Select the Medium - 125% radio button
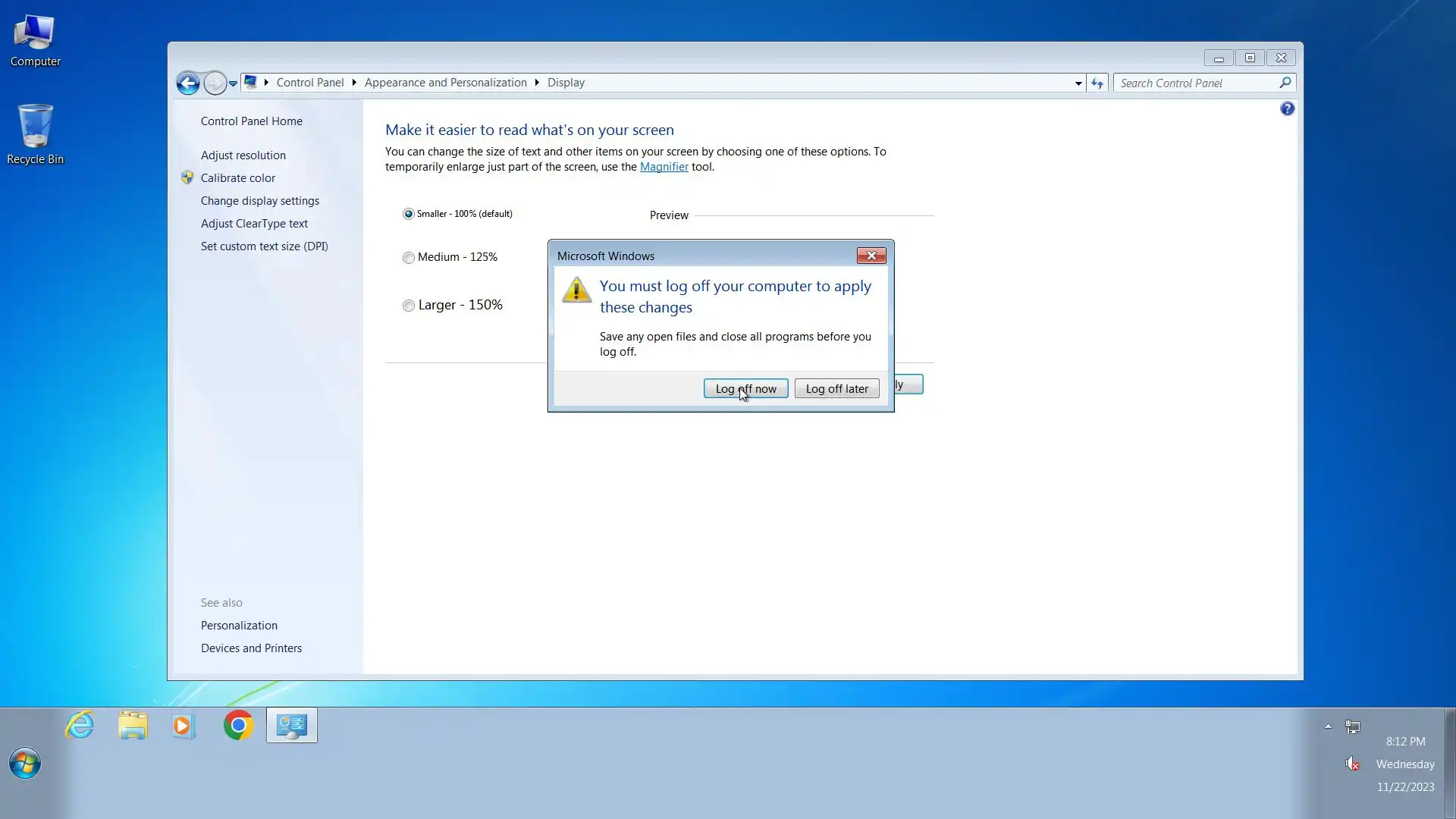This screenshot has height=819, width=1456. coord(409,258)
